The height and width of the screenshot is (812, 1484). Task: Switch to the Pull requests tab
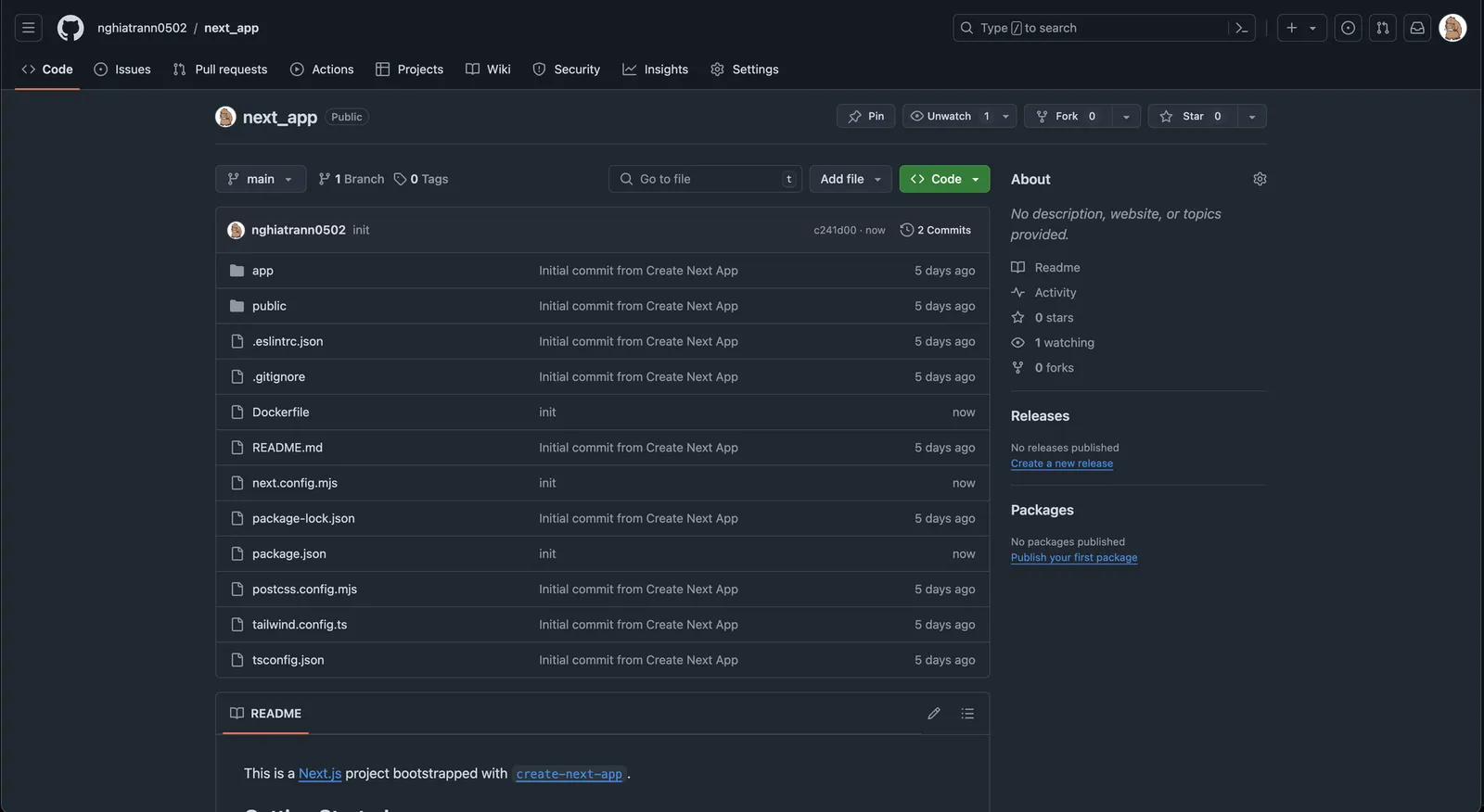click(x=220, y=70)
